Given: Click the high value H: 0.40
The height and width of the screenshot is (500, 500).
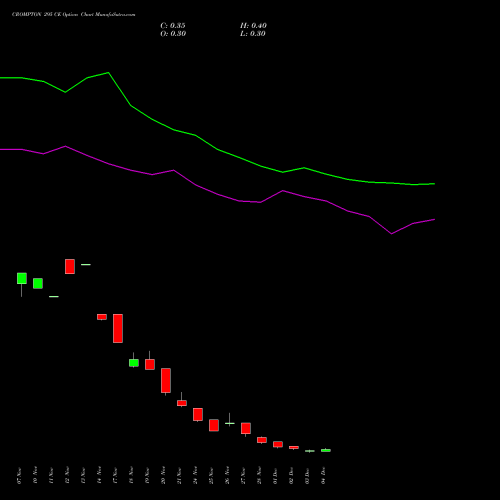Looking at the screenshot, I should (x=253, y=26).
